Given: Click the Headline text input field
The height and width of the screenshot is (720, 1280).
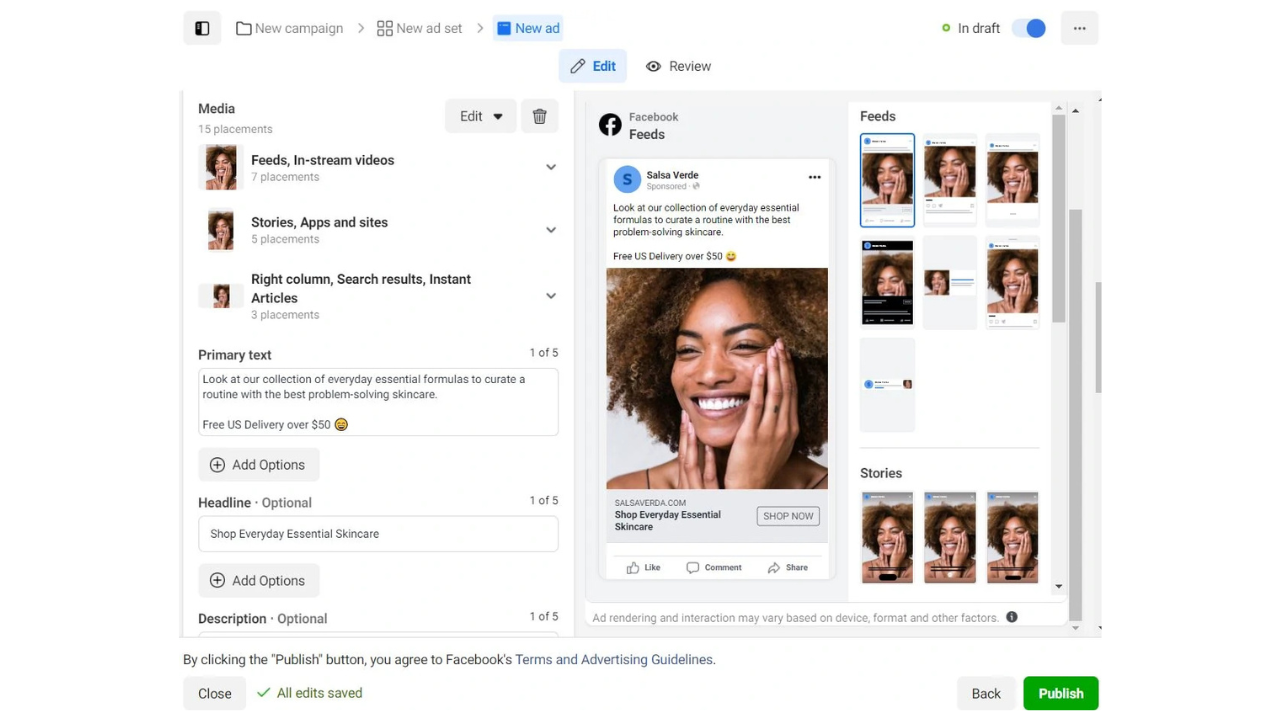Looking at the screenshot, I should coord(378,534).
